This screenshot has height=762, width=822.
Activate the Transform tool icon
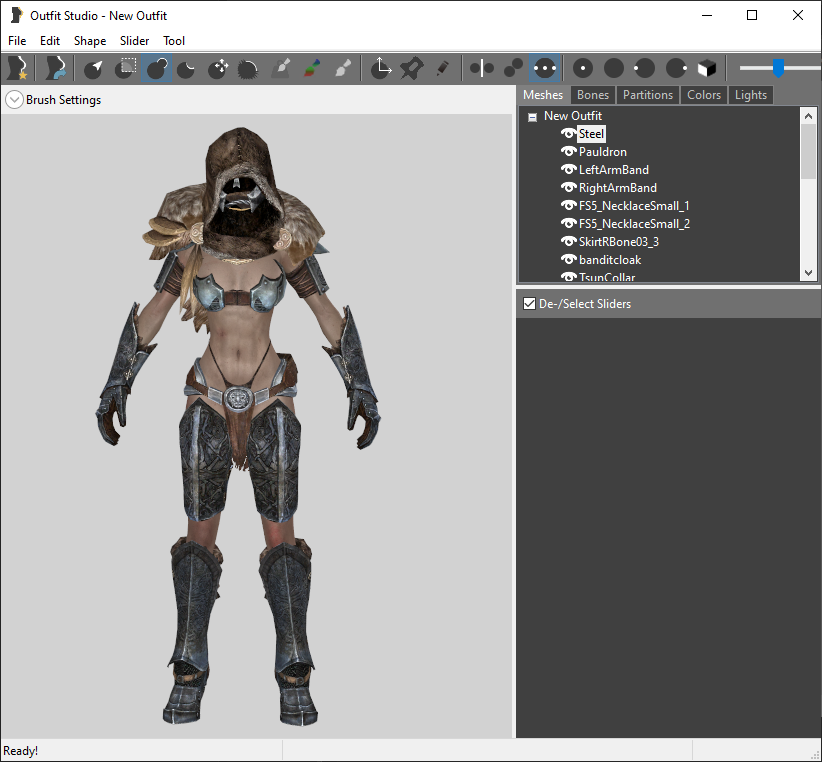[381, 68]
